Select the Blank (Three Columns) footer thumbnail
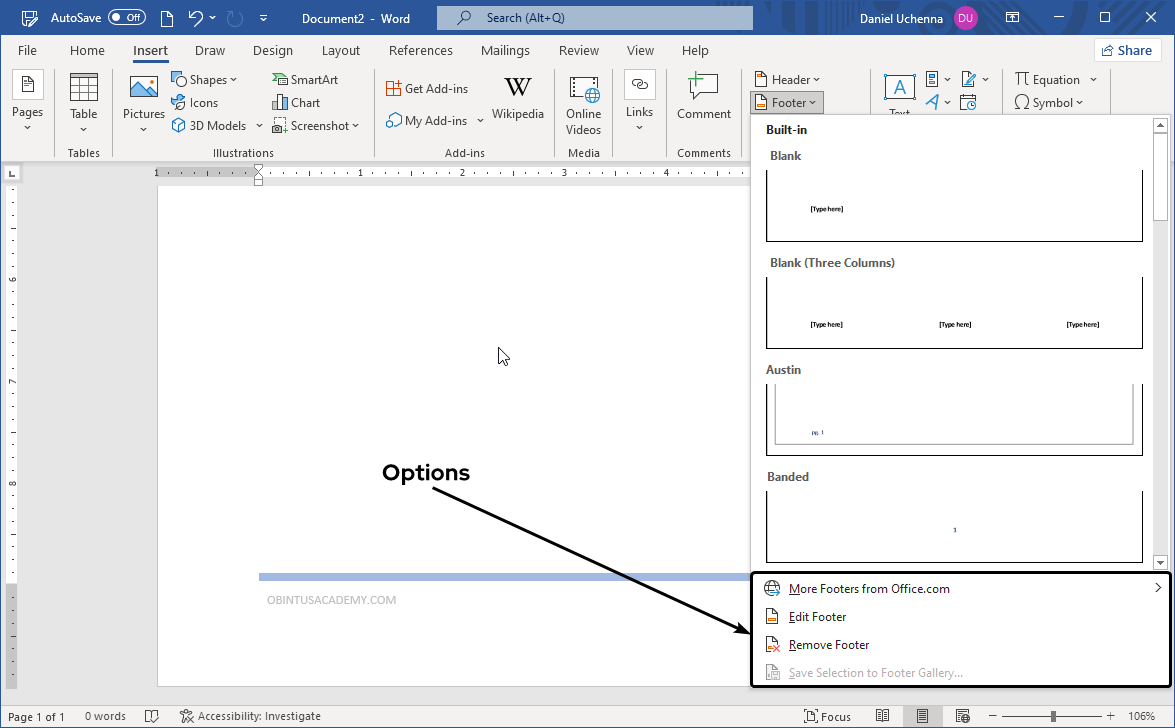Screen dimensions: 1175x728 point(954,313)
